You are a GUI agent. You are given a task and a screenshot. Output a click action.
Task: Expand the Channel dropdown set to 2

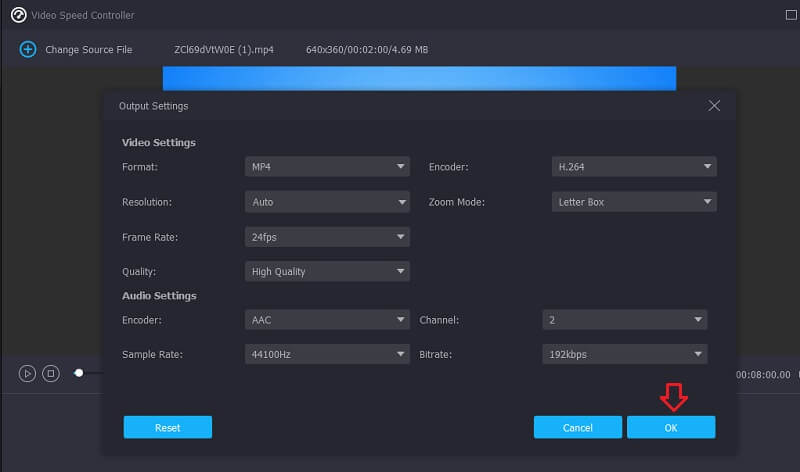[625, 320]
